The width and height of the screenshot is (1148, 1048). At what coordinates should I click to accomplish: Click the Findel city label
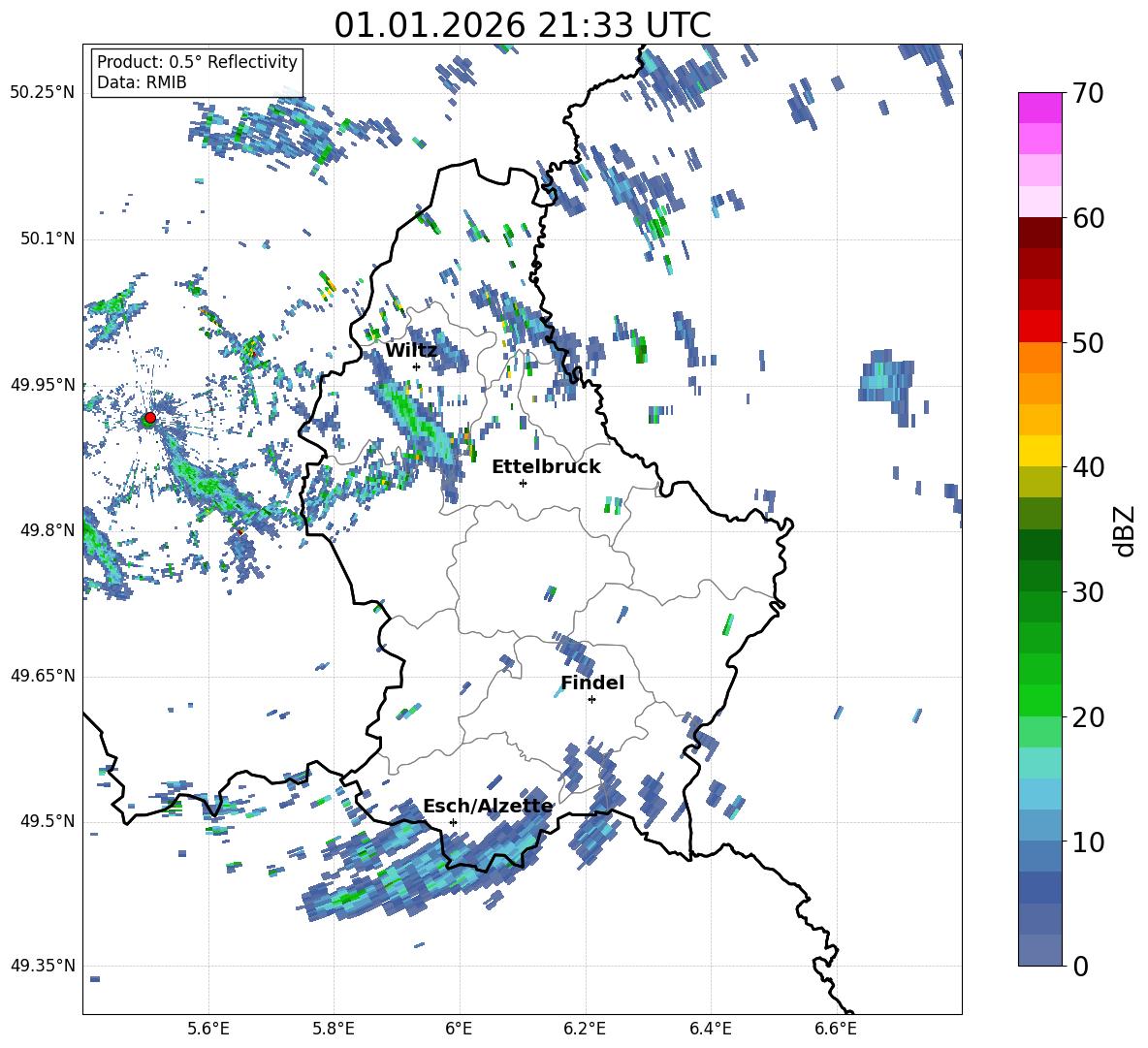(592, 683)
